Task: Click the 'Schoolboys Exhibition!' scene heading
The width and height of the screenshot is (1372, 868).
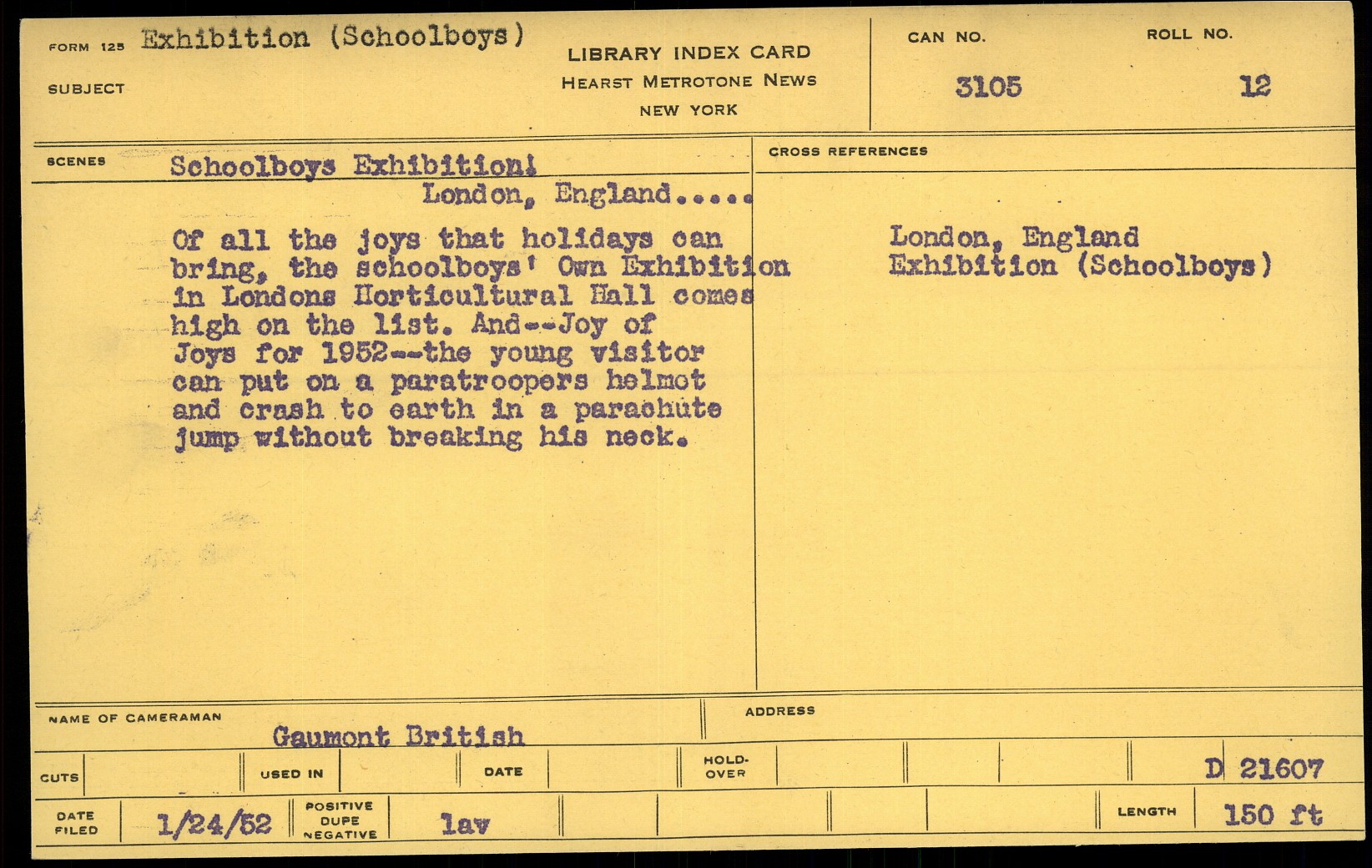Action: 353,165
